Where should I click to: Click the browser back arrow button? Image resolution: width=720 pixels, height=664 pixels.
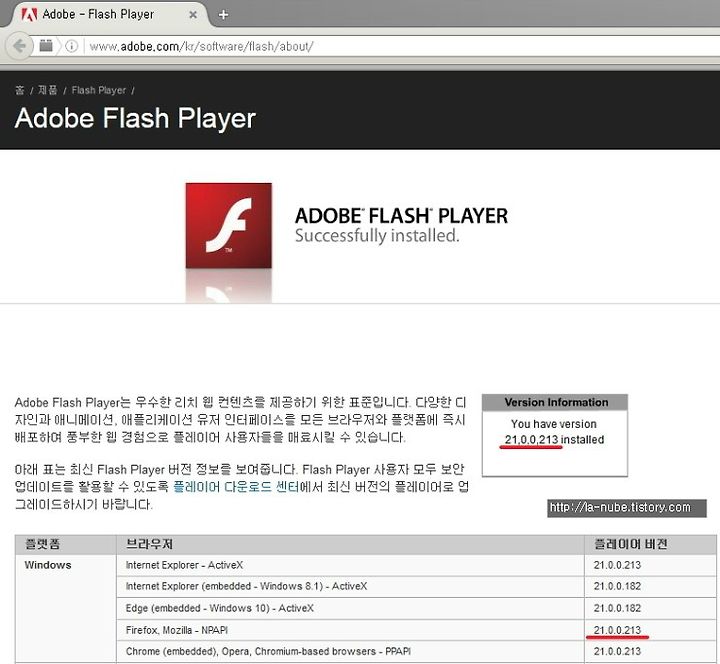pyautogui.click(x=19, y=46)
